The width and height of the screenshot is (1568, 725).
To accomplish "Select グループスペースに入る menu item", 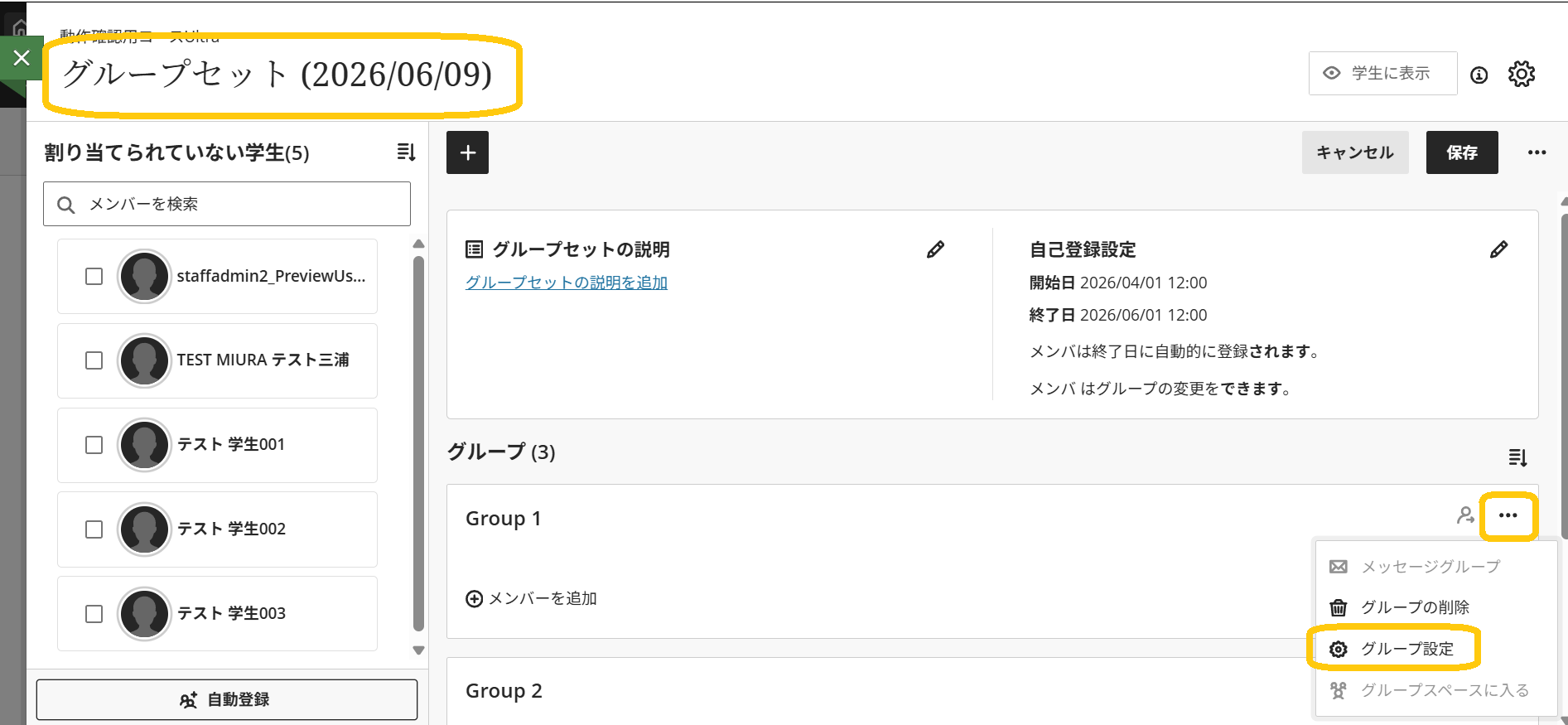I will [x=1436, y=690].
